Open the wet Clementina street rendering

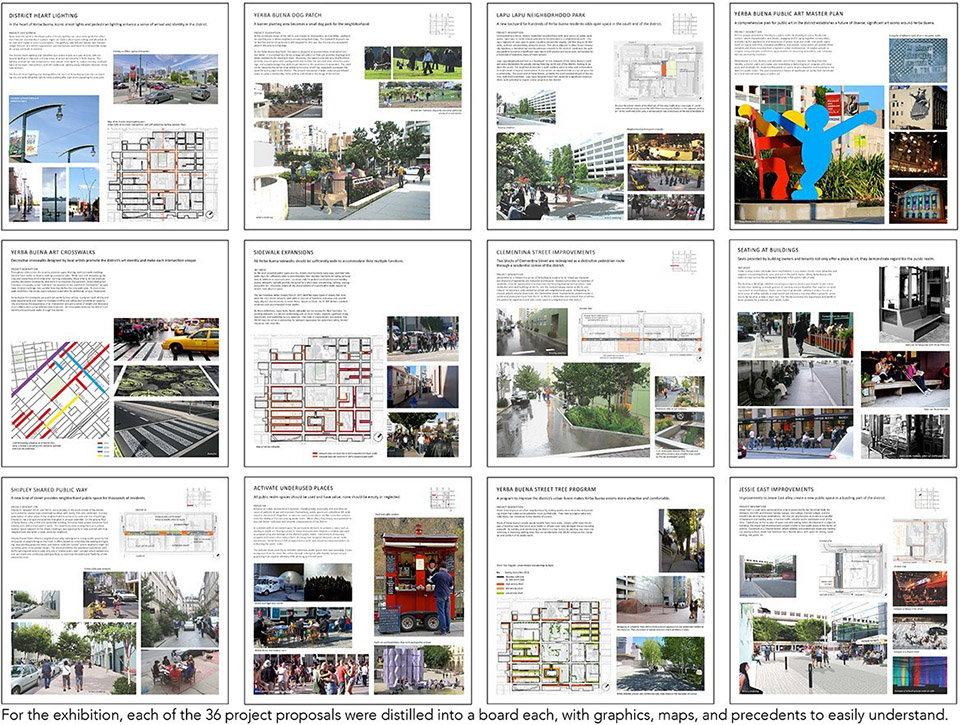pos(572,408)
